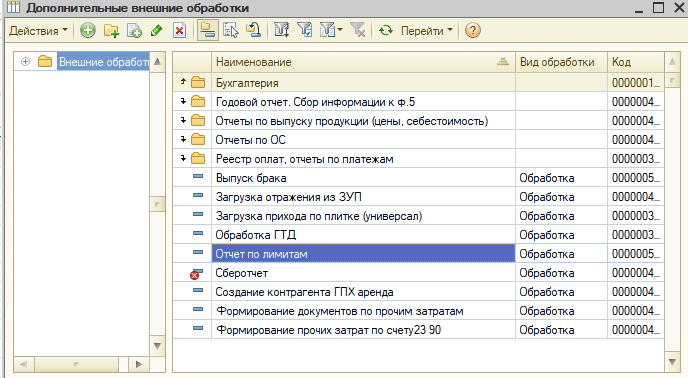This screenshot has width=688, height=378.
Task: Sort by Наименование column header
Action: (363, 62)
